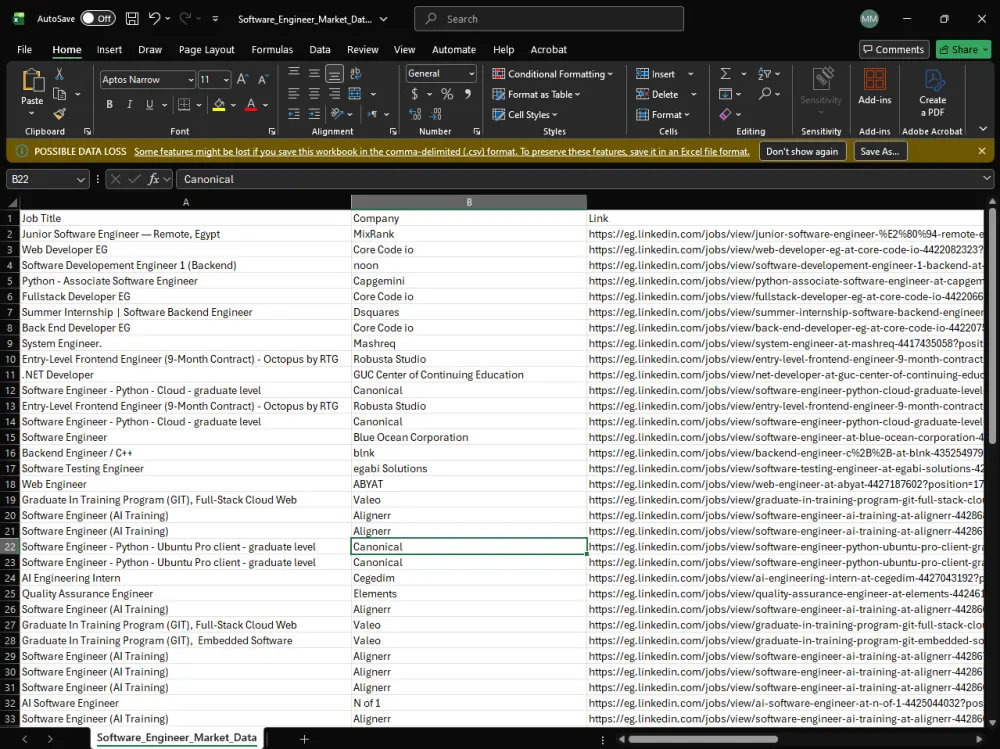The width and height of the screenshot is (1000, 749).
Task: Toggle Italic formatting
Action: click(129, 105)
